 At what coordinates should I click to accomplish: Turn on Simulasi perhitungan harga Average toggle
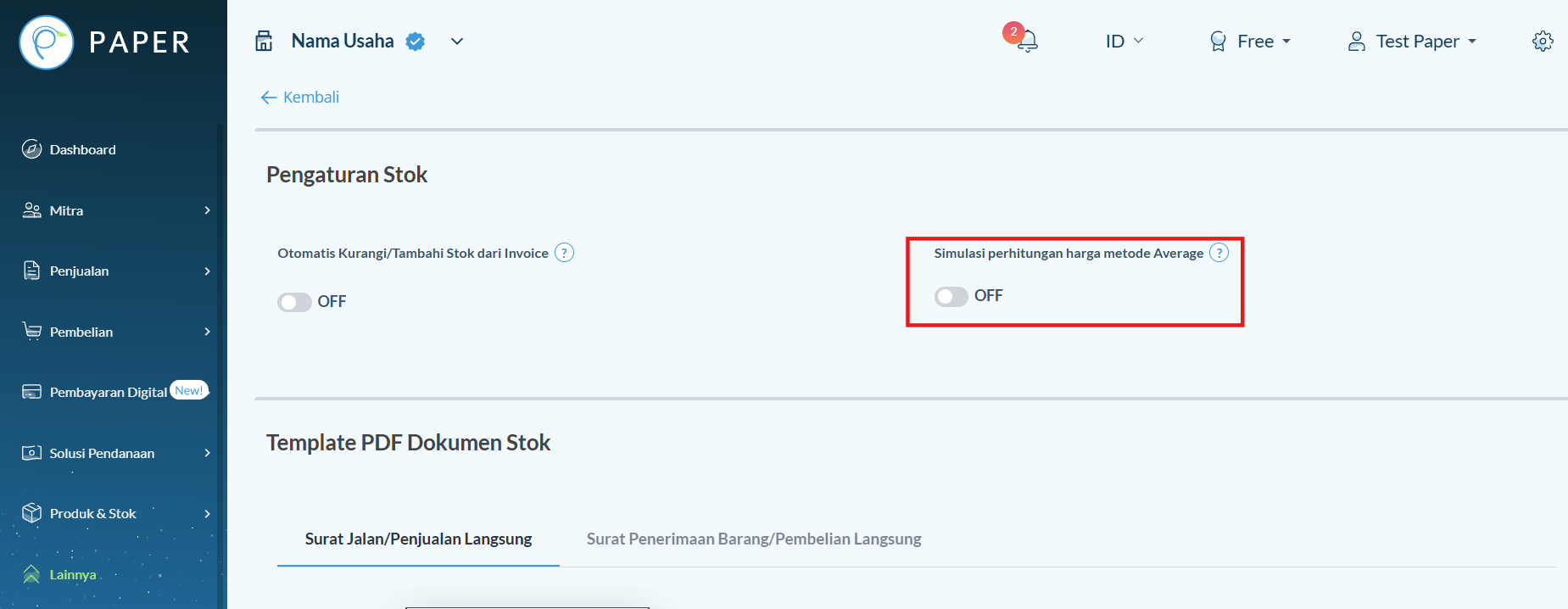(951, 296)
